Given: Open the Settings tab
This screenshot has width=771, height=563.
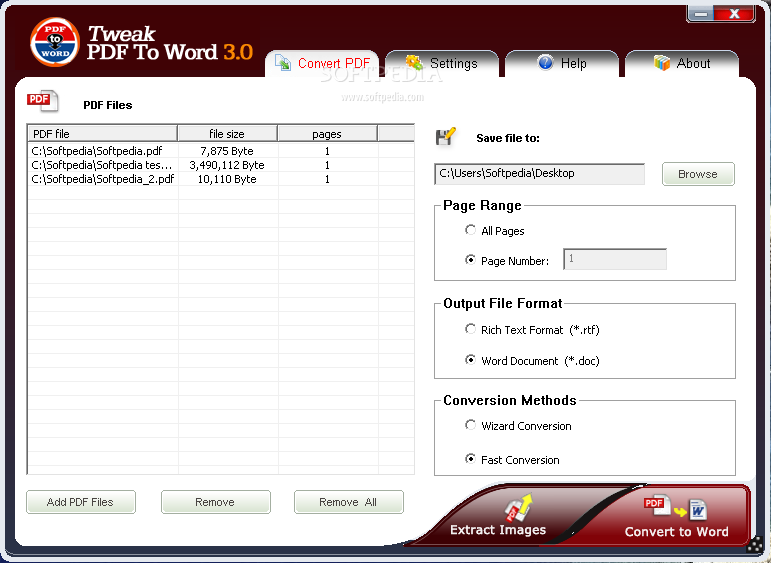Looking at the screenshot, I should click(x=442, y=63).
